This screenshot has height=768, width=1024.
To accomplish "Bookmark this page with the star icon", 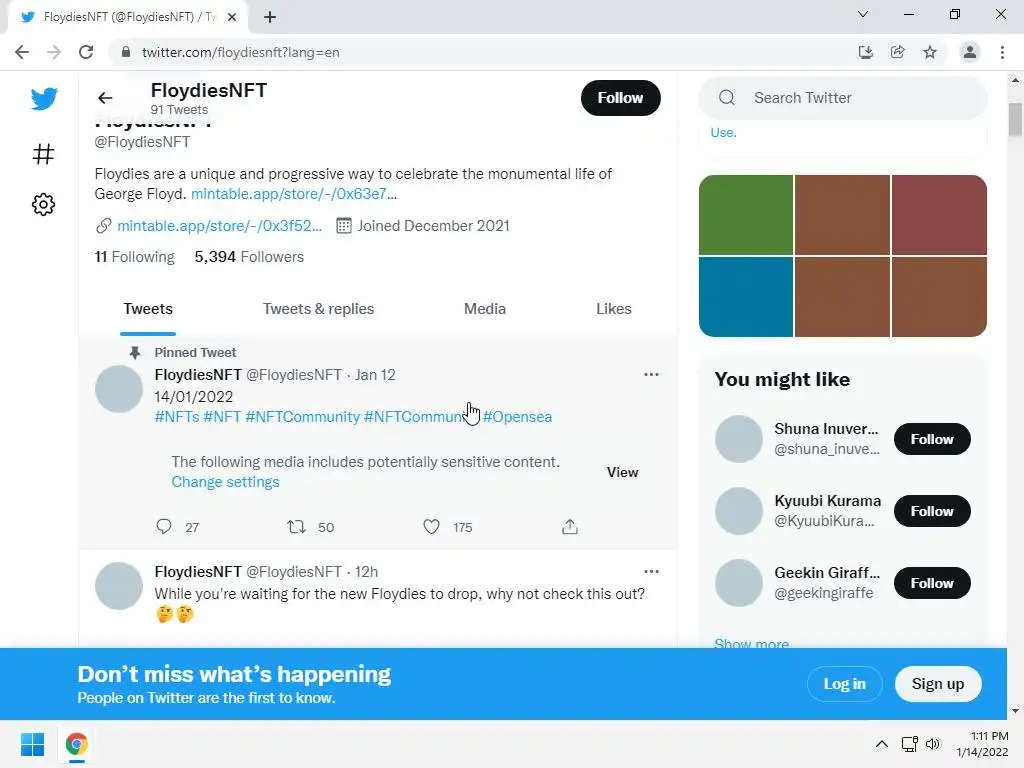I will 930,52.
